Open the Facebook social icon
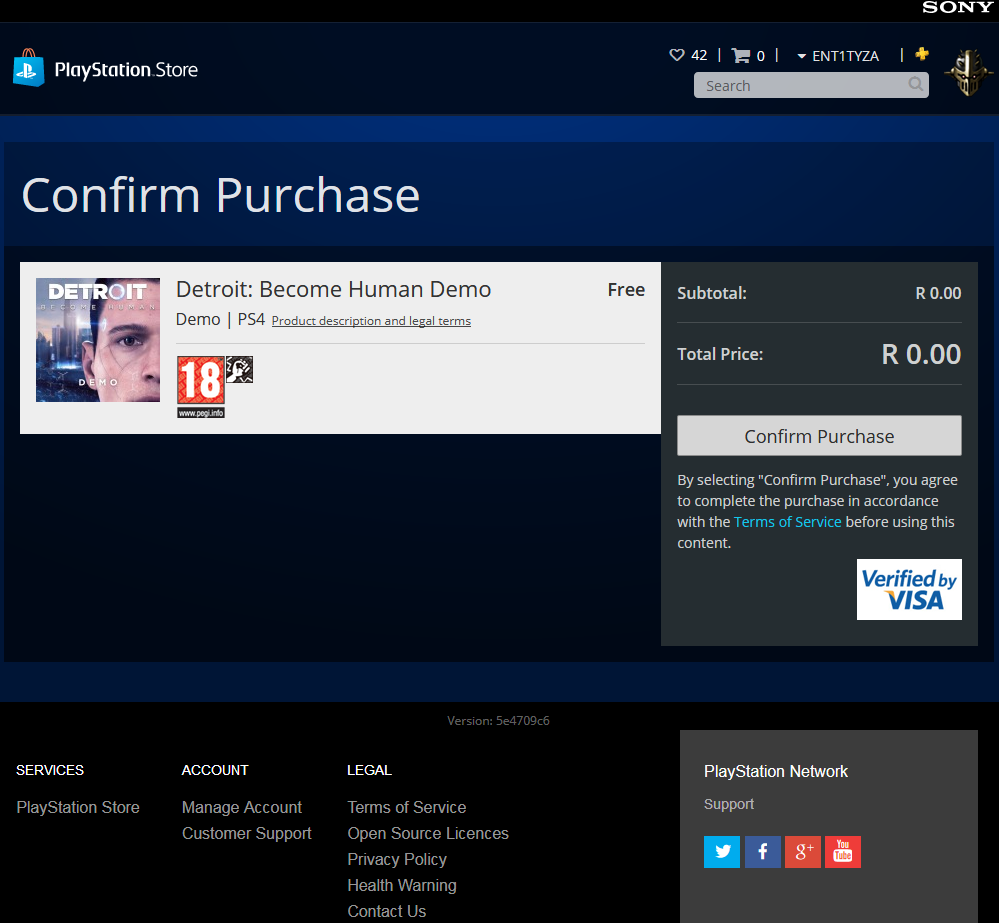 (x=763, y=852)
